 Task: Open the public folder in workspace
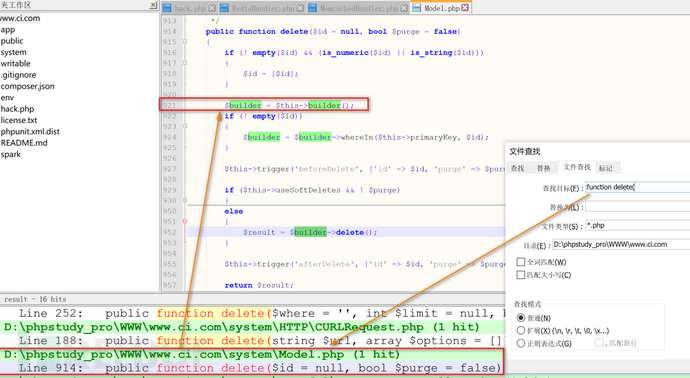[12, 41]
